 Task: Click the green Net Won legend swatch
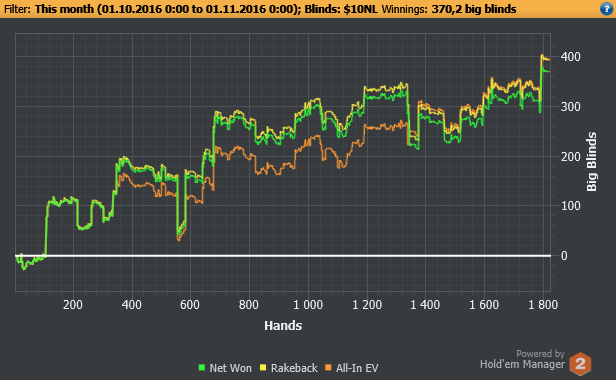202,368
